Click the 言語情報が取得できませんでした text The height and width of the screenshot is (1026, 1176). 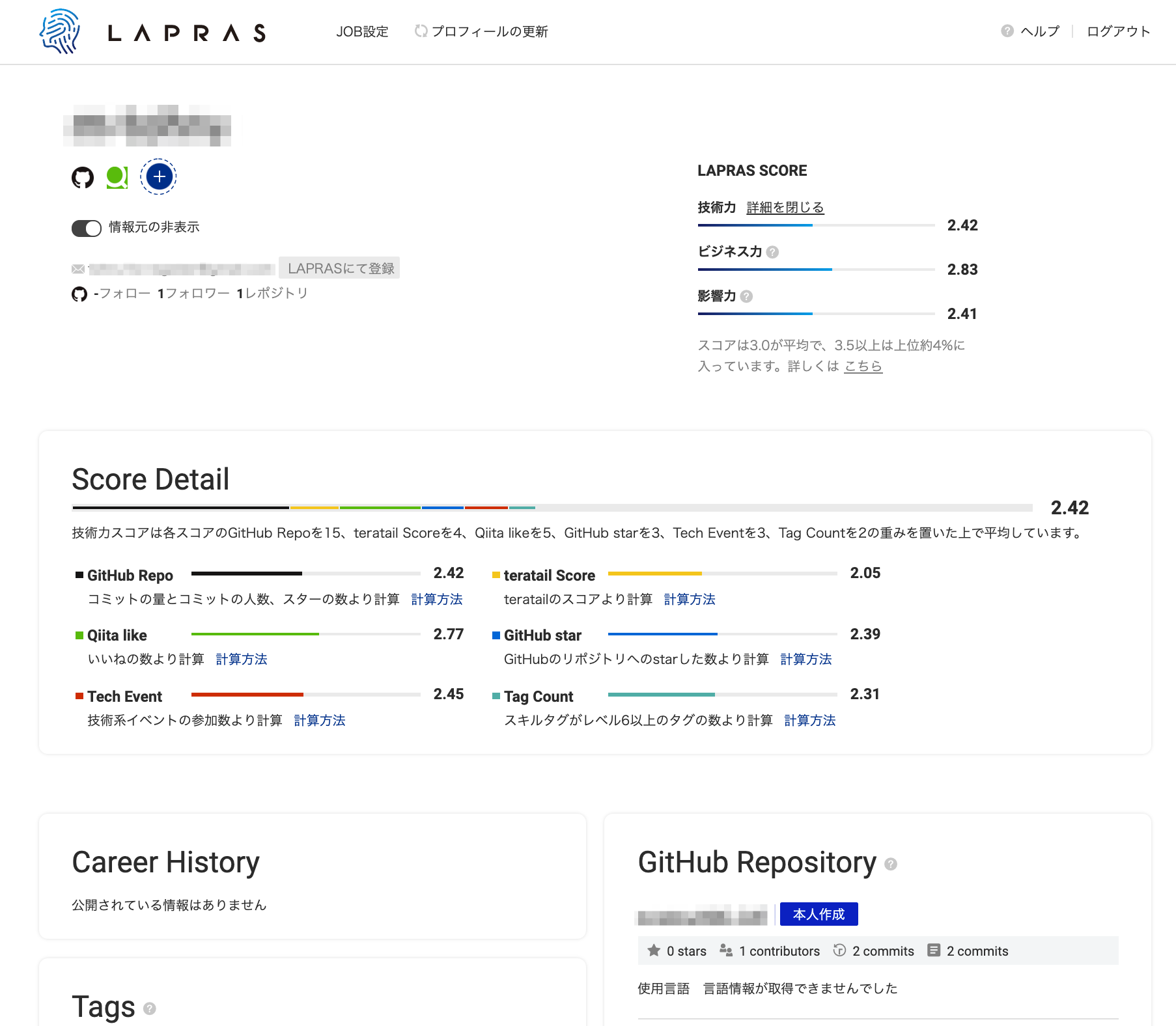(800, 988)
